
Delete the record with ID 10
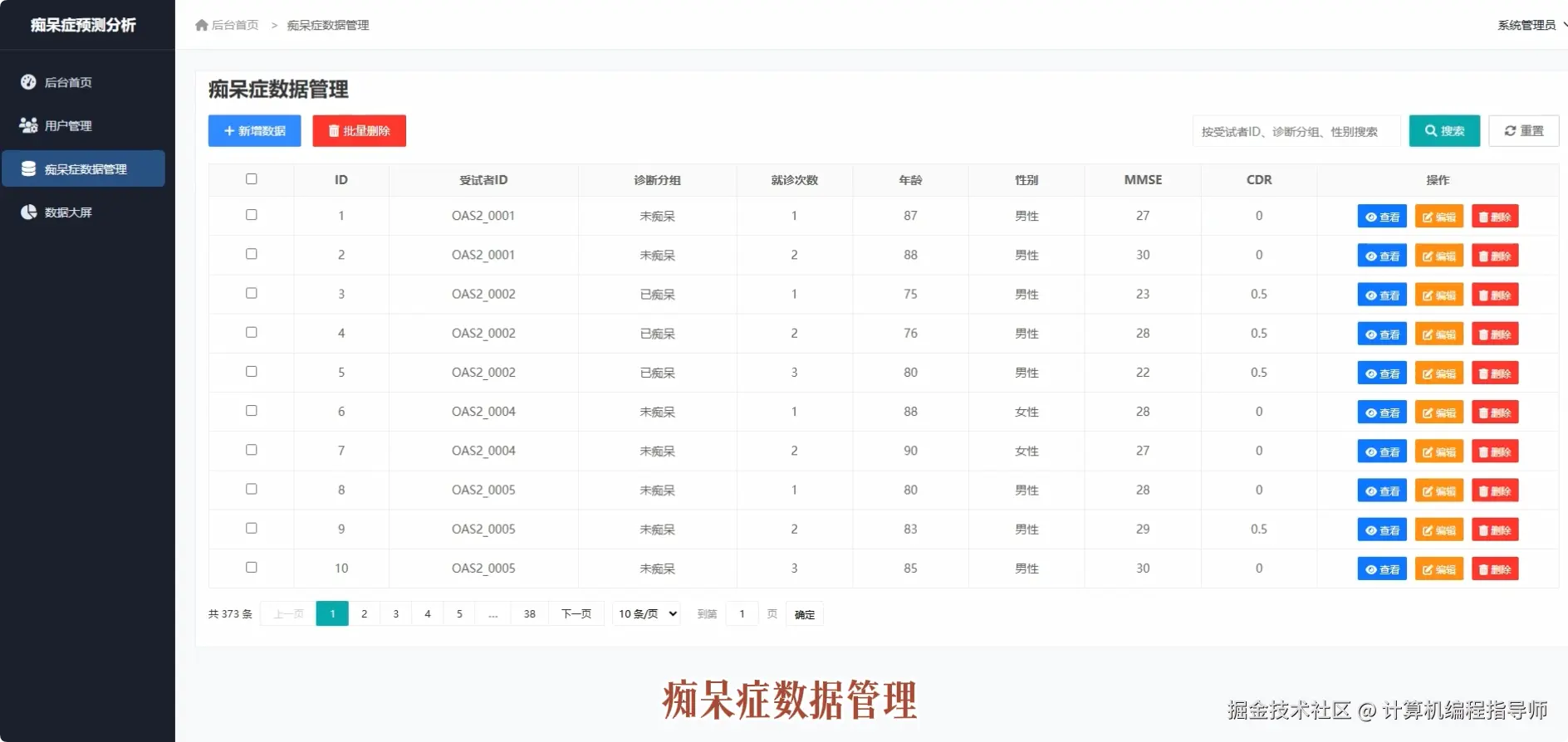point(1495,569)
